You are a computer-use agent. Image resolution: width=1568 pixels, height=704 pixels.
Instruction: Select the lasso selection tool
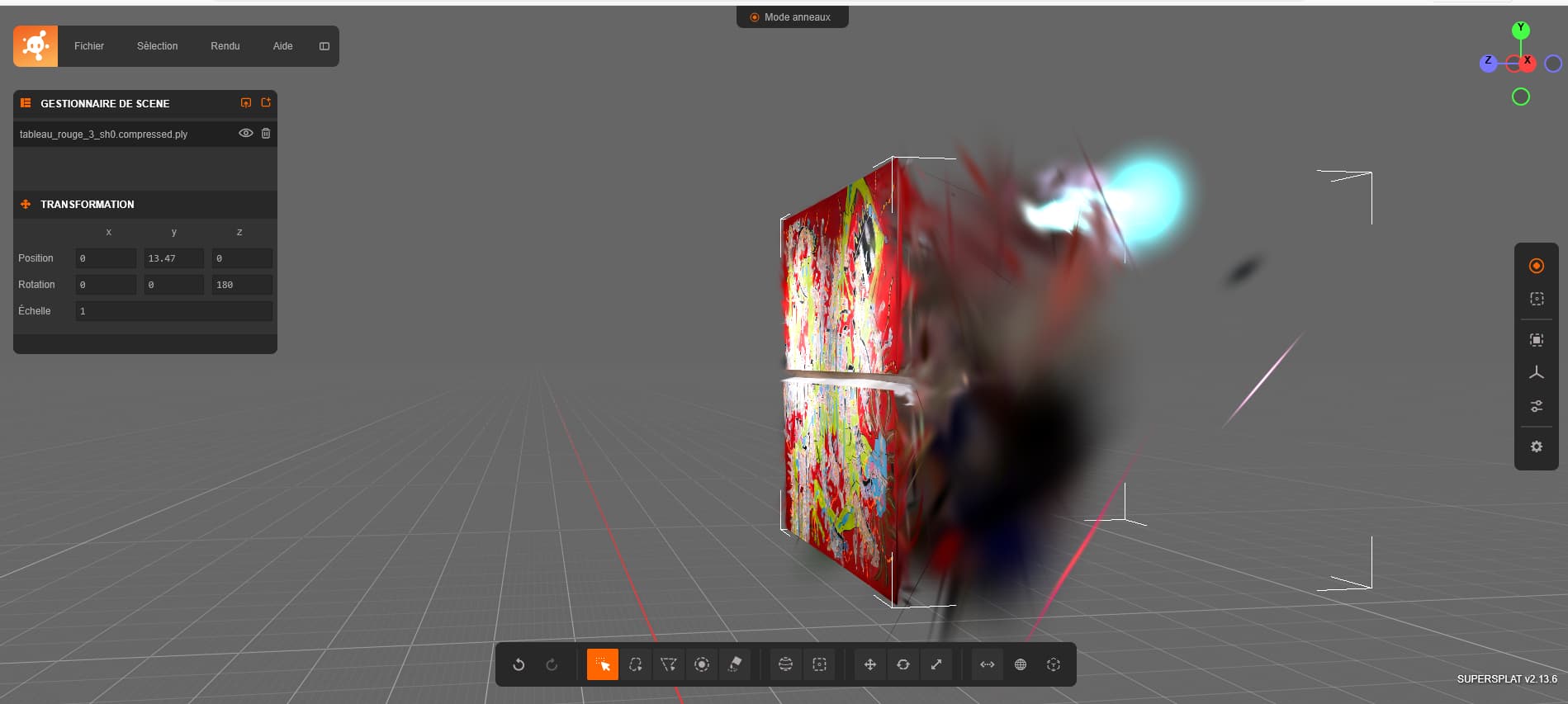tap(635, 664)
